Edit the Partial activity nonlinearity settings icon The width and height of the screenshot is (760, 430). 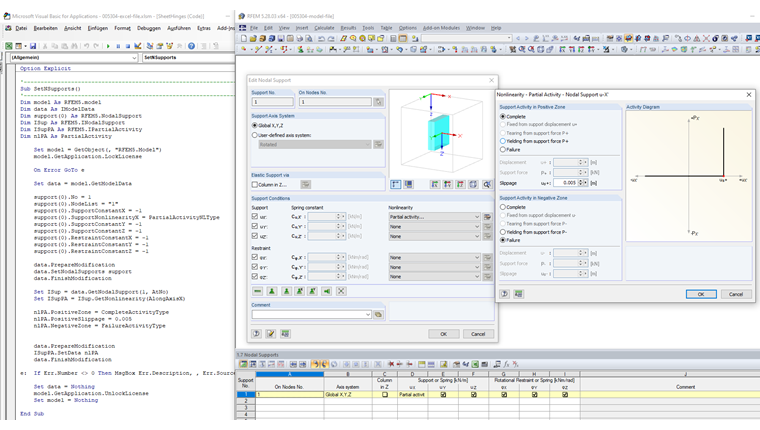(487, 217)
